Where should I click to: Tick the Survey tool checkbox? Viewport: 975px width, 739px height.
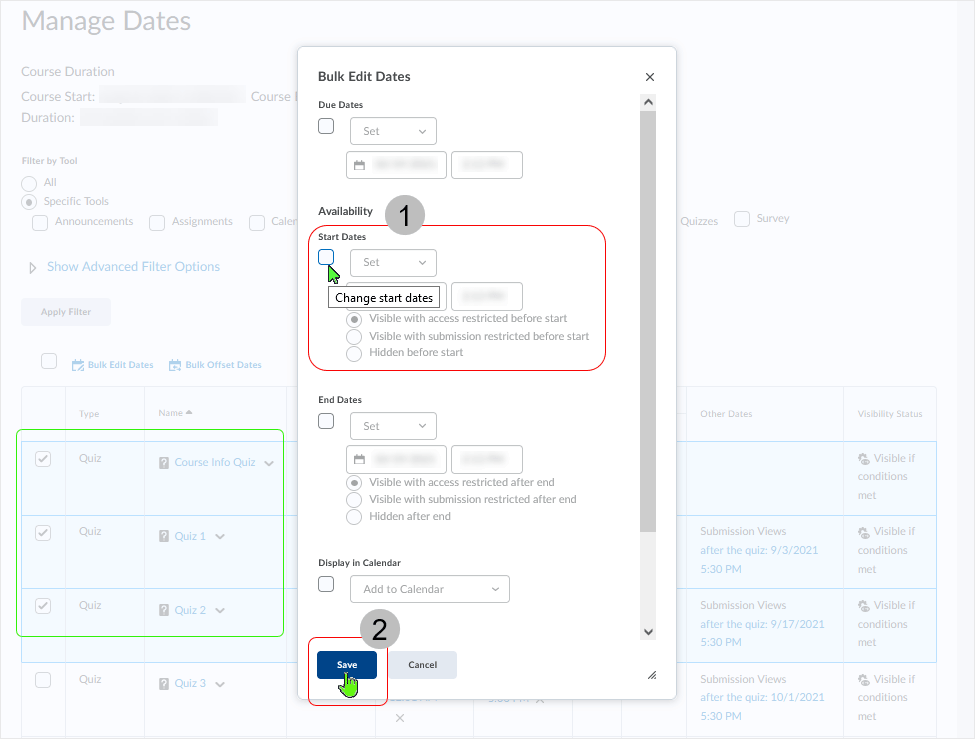pos(742,219)
